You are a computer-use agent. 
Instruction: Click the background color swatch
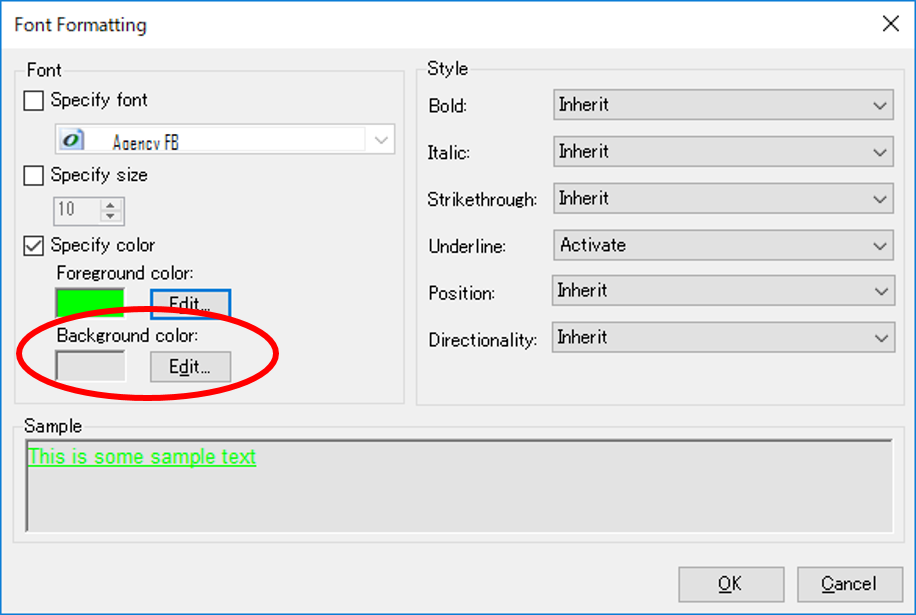90,366
